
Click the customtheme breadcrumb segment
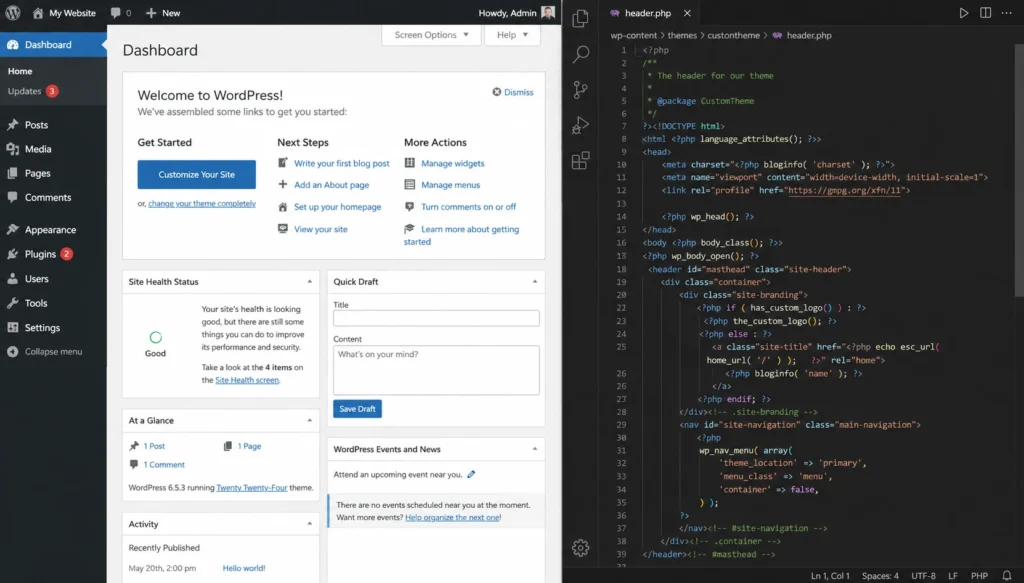tap(733, 35)
